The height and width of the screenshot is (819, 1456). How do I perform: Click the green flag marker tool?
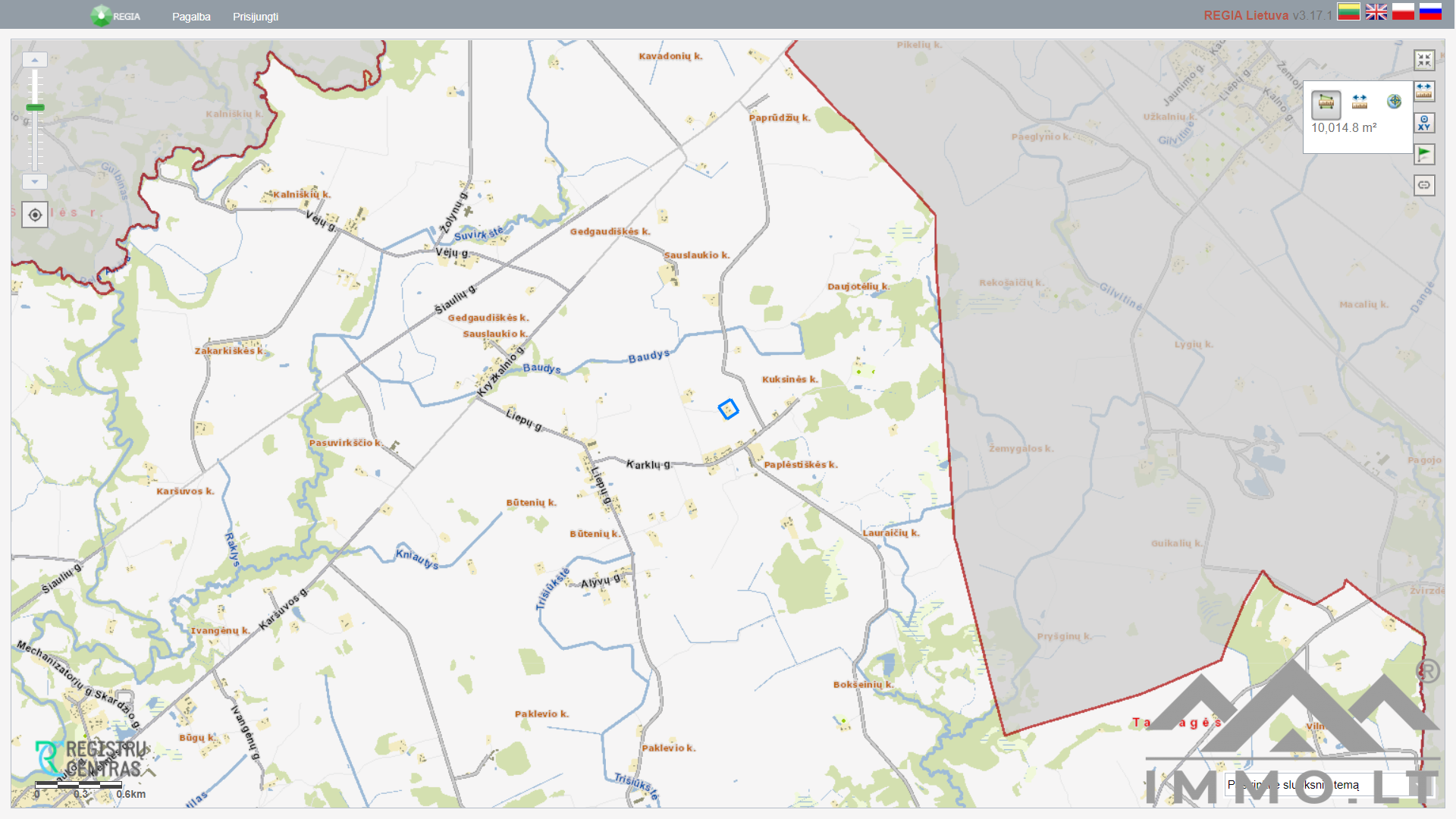(1424, 155)
